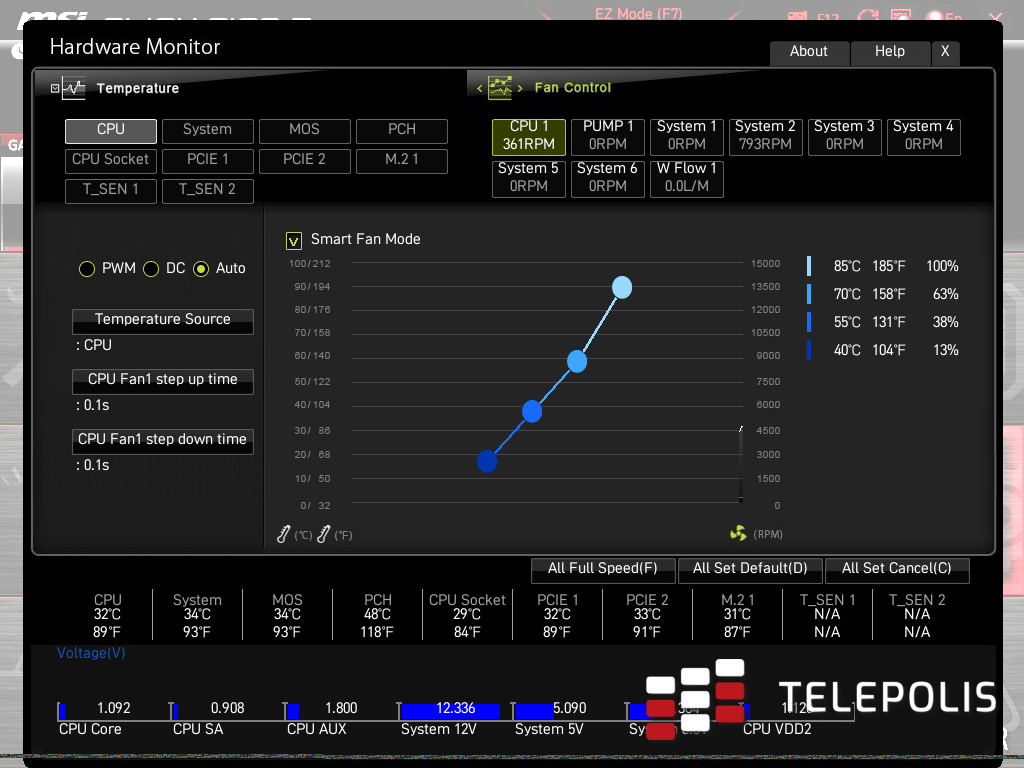1024x768 pixels.
Task: Disable the Smart Fan Mode checkbox
Action: pos(294,240)
